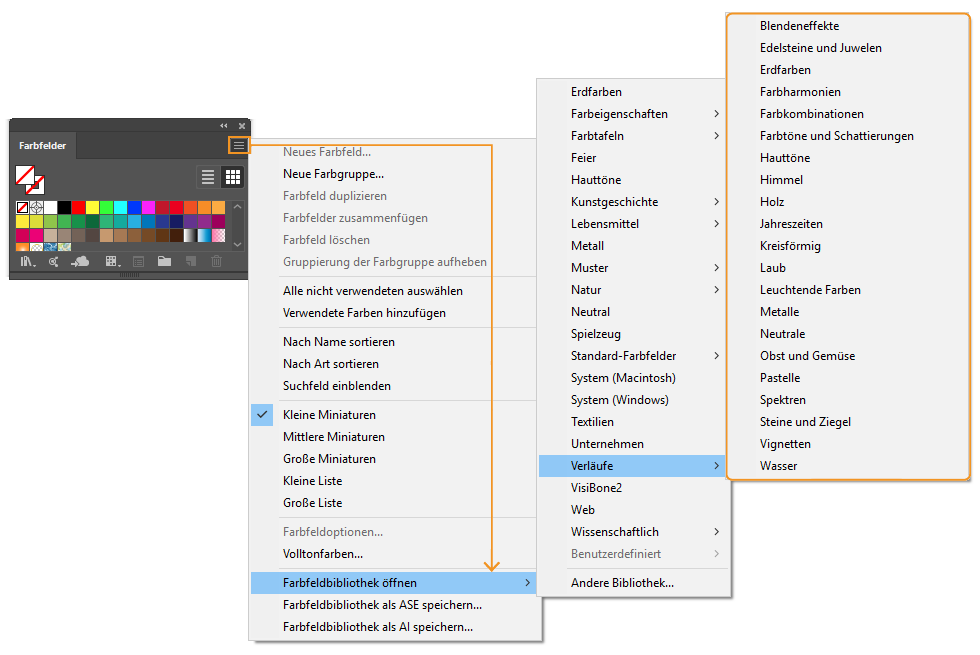Expand the highlighted Verläufe submenu
The image size is (980, 655).
tap(632, 466)
